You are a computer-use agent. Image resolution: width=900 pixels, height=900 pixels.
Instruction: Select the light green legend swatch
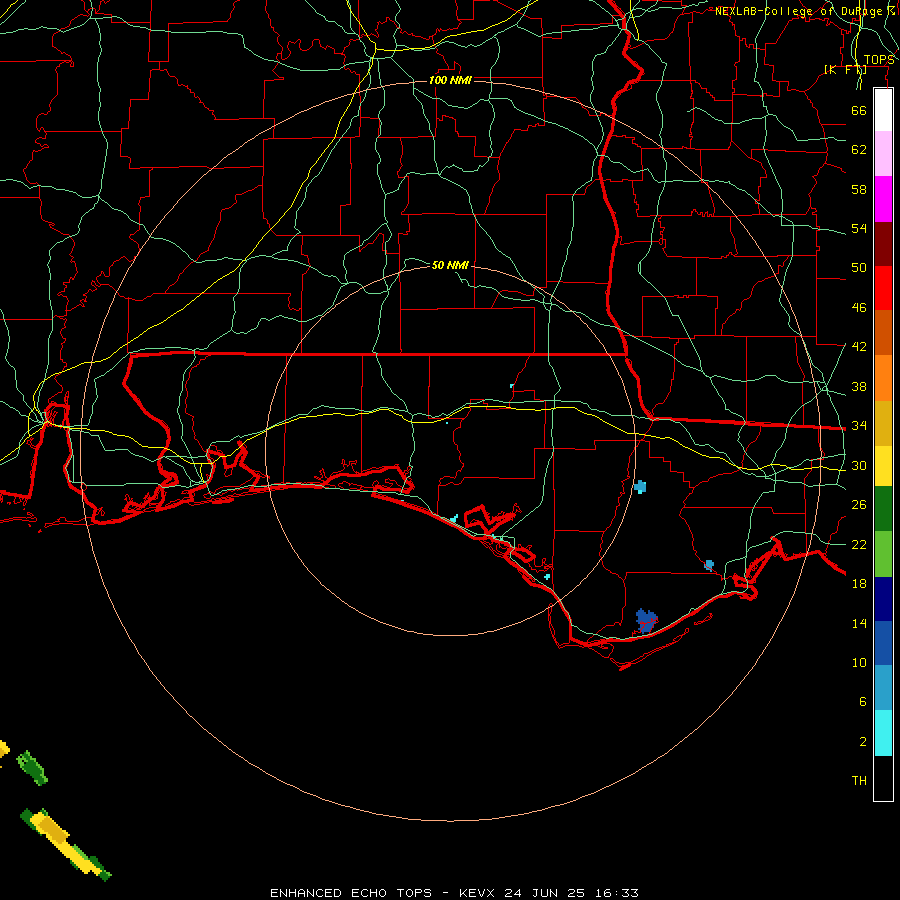coord(883,553)
